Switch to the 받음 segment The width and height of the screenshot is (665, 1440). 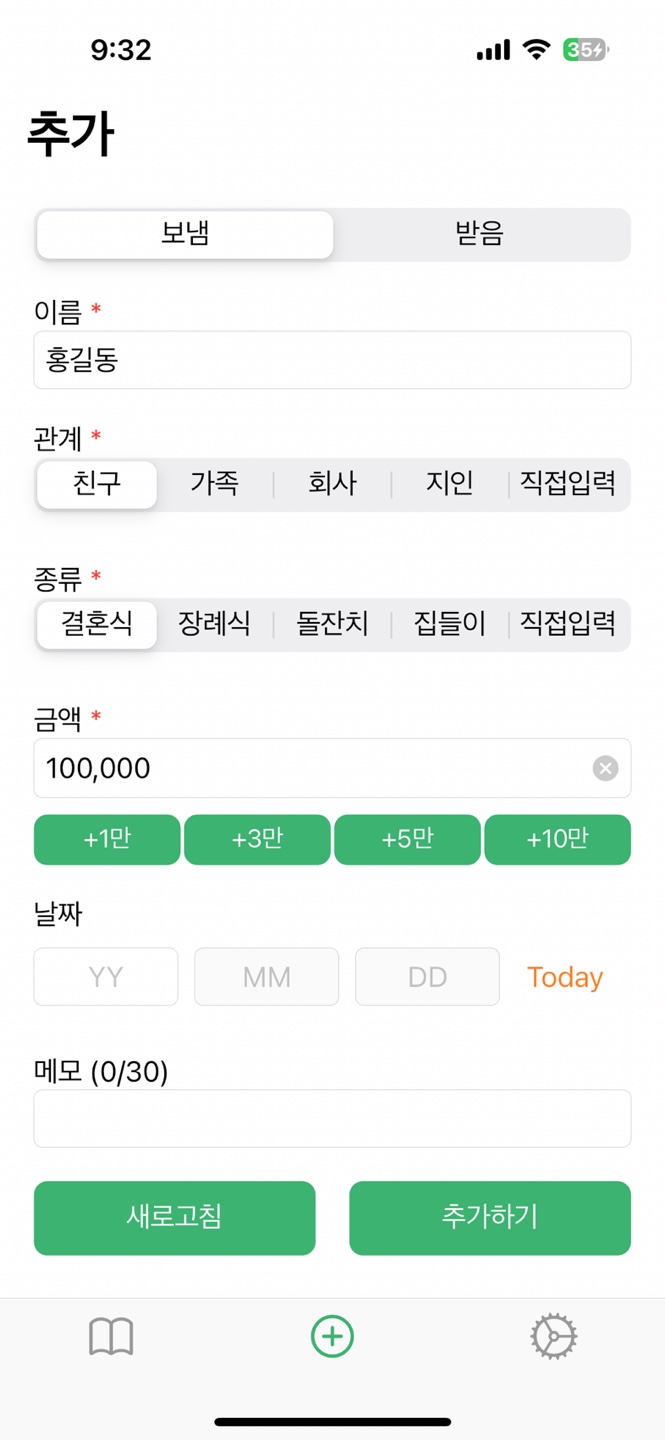pyautogui.click(x=480, y=235)
